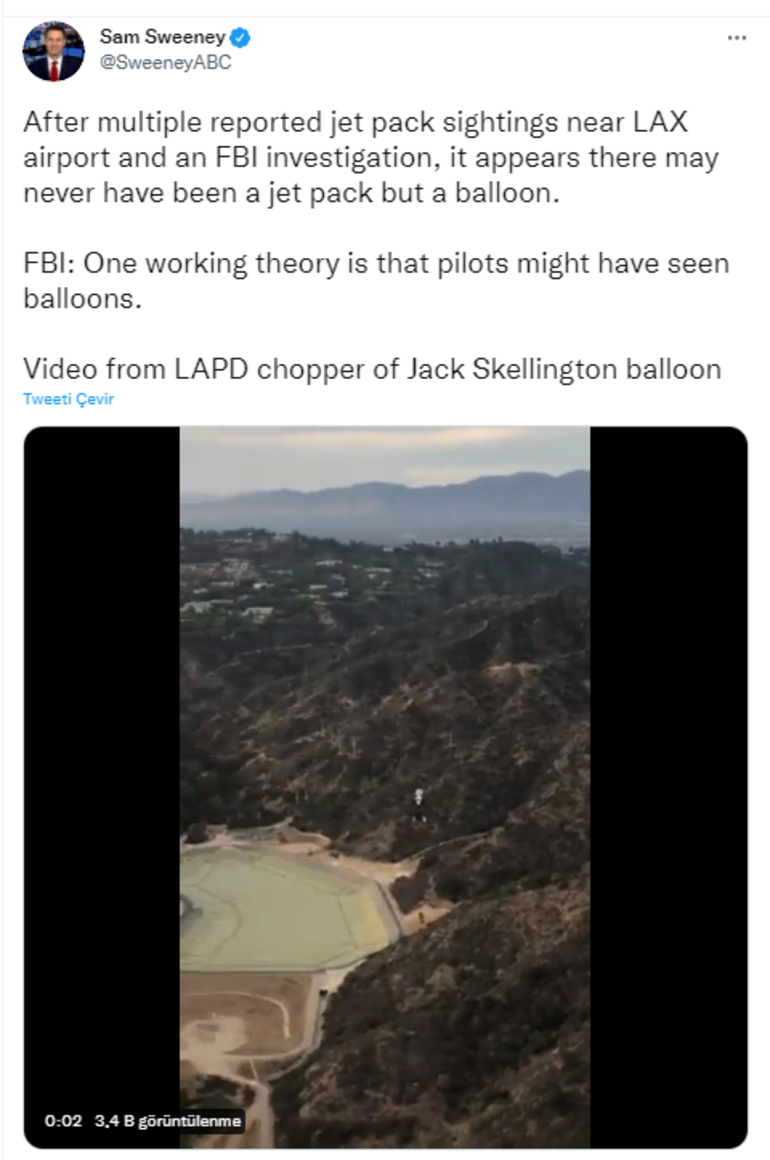The width and height of the screenshot is (770, 1160).
Task: Open the three-dot more options menu
Action: point(737,38)
